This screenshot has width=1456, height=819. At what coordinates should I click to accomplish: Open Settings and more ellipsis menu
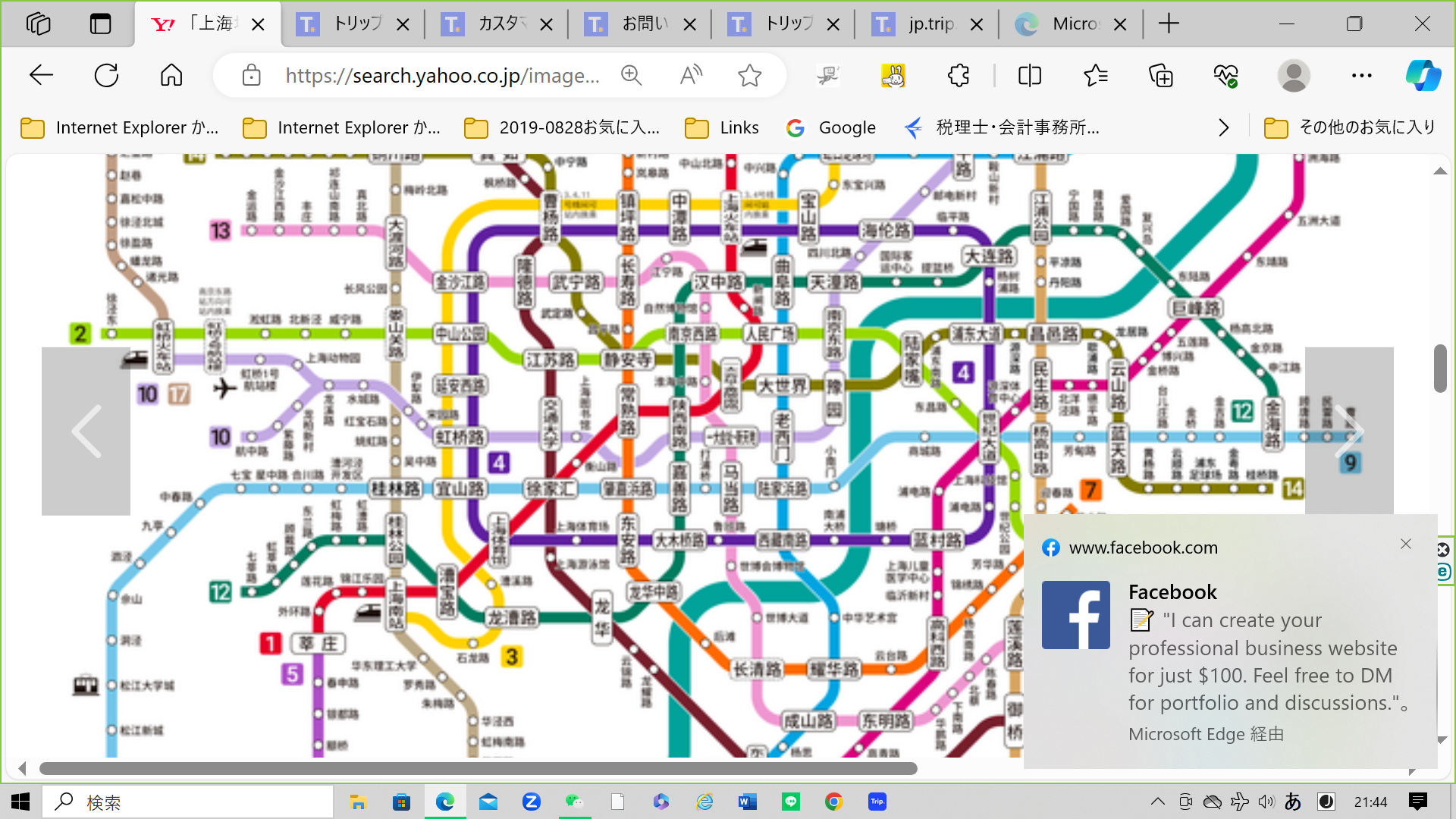point(1361,76)
